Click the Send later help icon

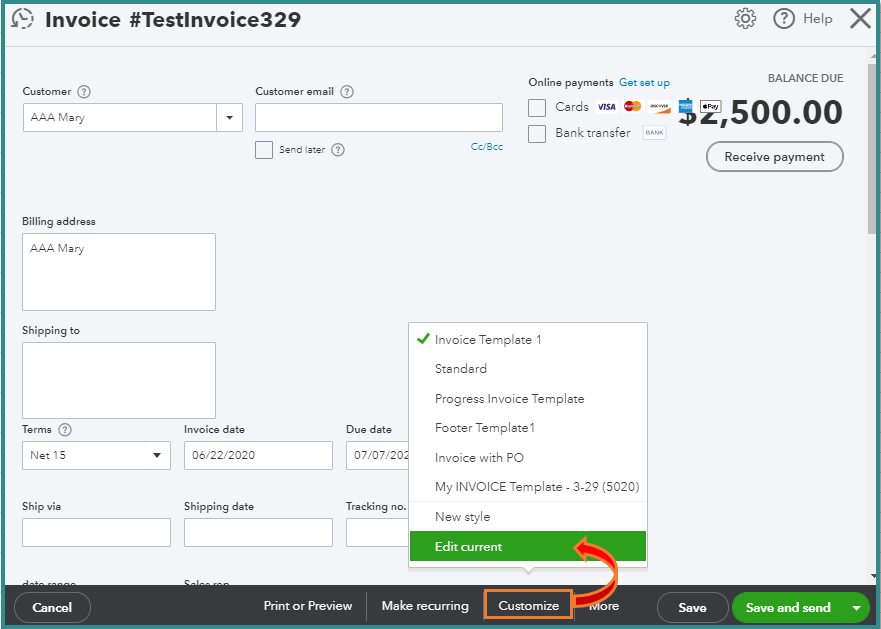tap(338, 150)
